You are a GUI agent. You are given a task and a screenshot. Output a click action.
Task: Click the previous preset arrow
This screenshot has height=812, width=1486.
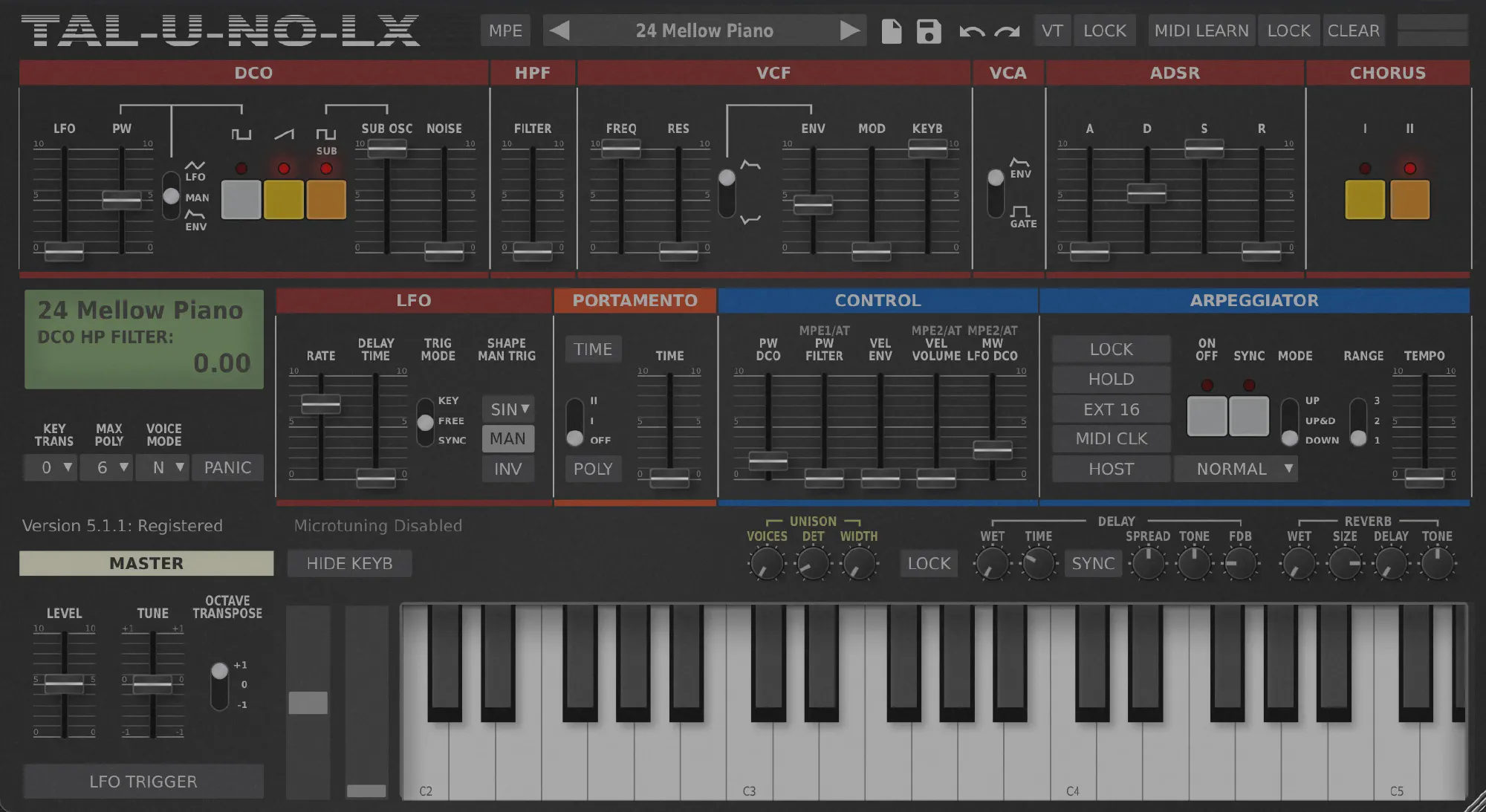pyautogui.click(x=559, y=30)
